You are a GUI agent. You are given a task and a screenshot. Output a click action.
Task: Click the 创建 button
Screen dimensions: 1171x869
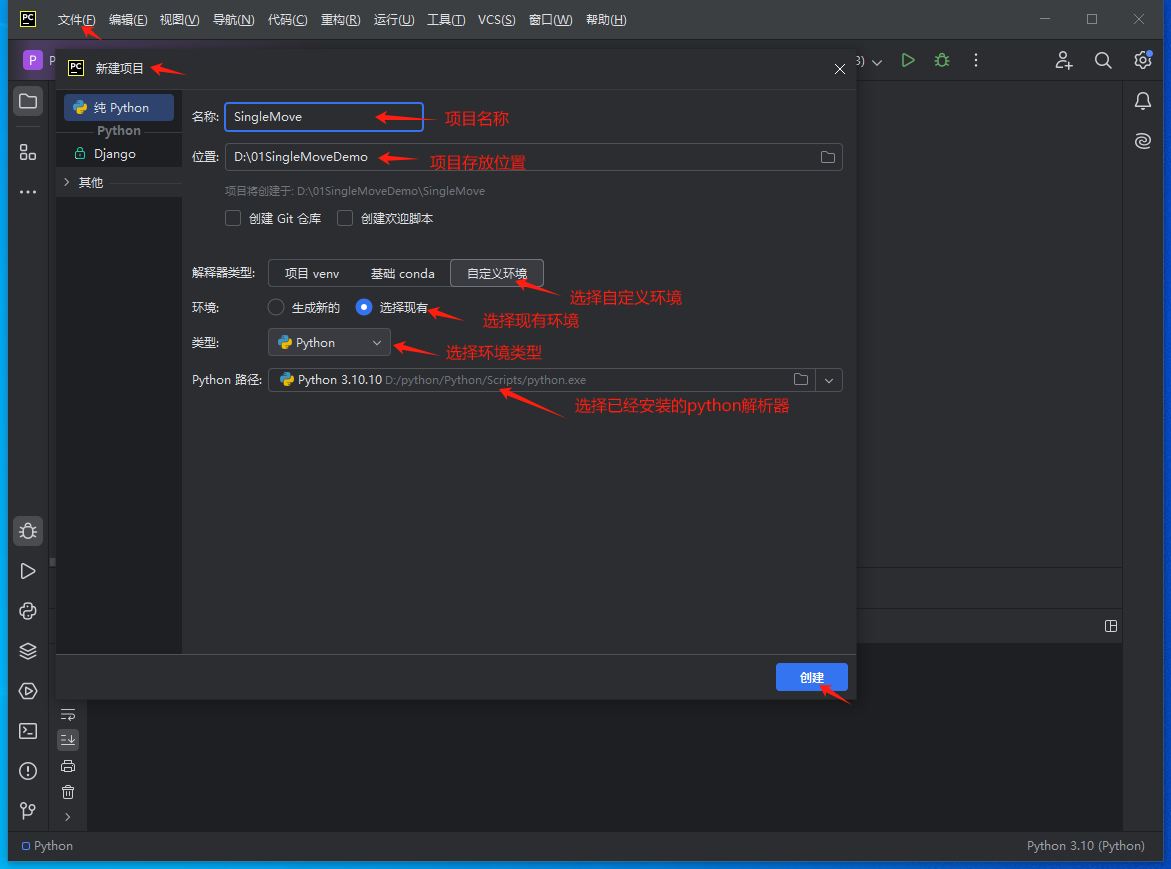(x=812, y=677)
